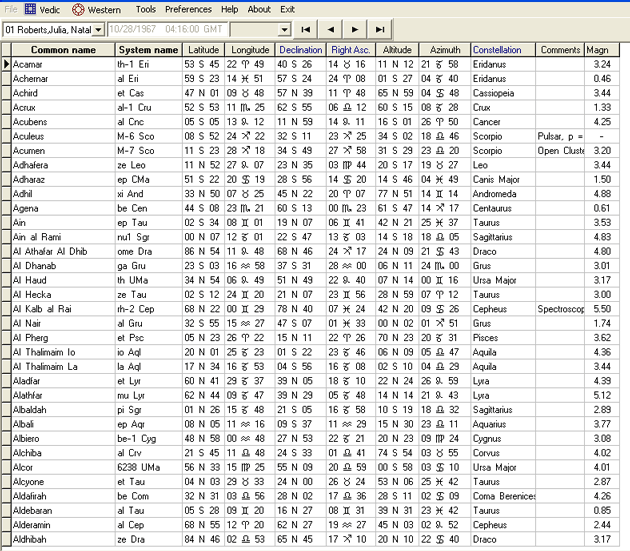Click the Constellation column header

pyautogui.click(x=498, y=50)
